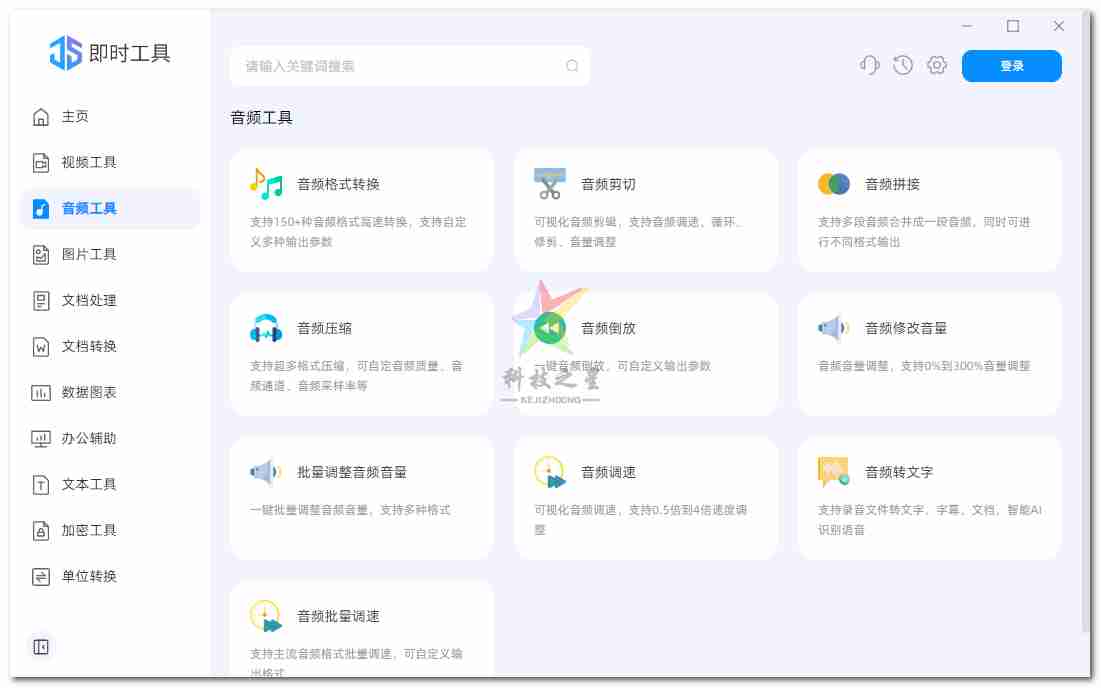Open the history clock icon

click(902, 64)
